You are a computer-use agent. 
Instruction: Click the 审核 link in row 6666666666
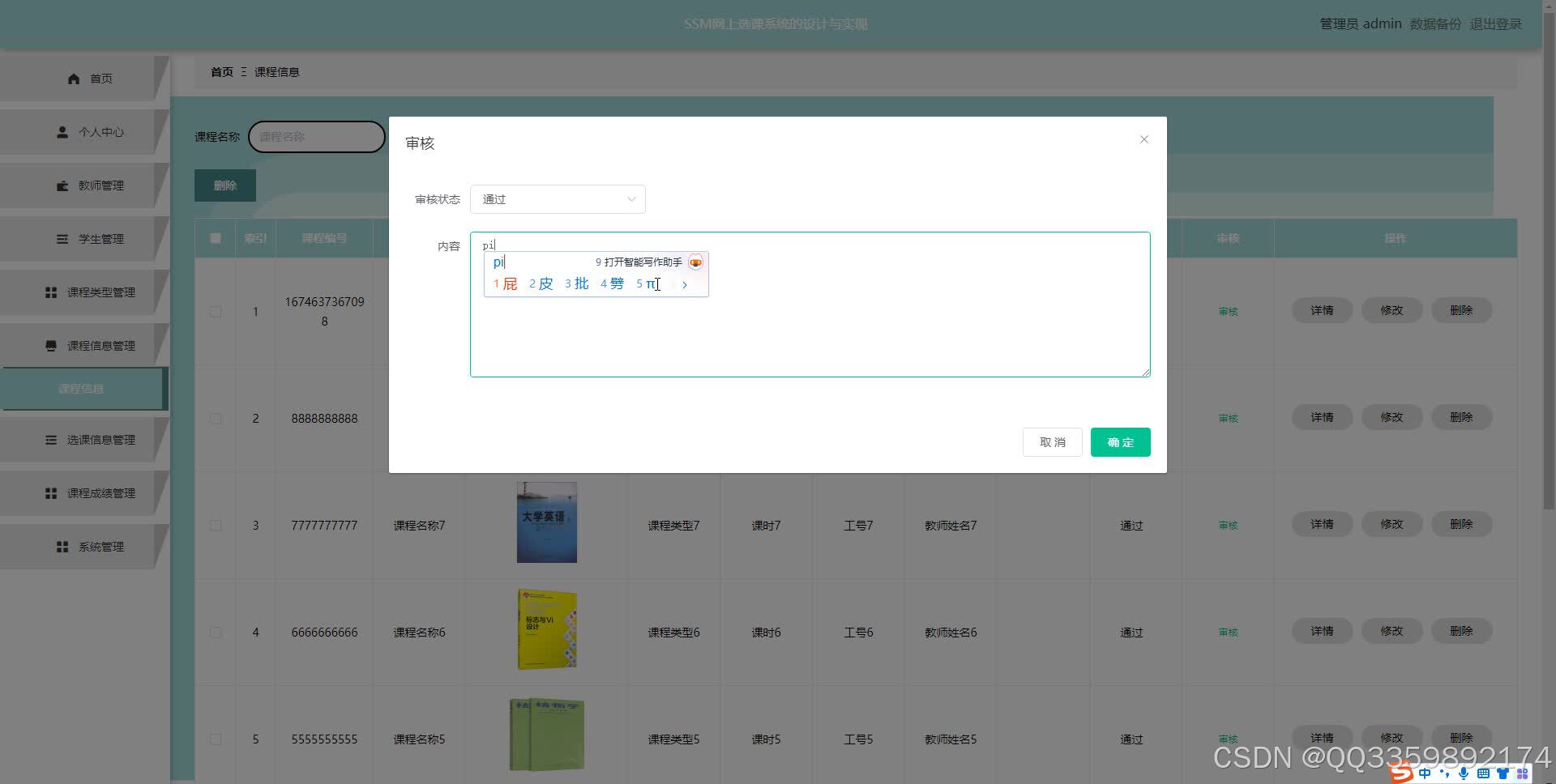coord(1228,633)
